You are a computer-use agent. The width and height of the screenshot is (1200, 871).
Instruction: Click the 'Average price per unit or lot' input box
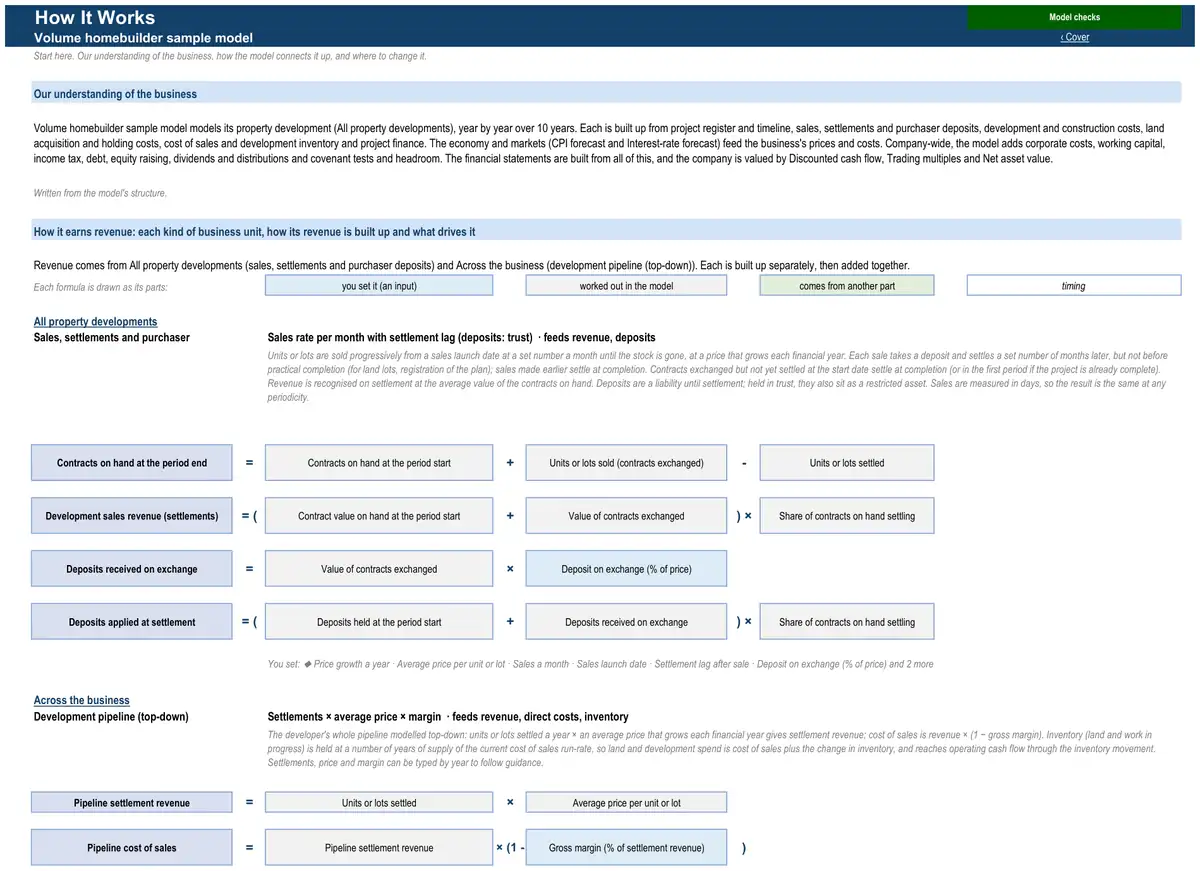626,803
